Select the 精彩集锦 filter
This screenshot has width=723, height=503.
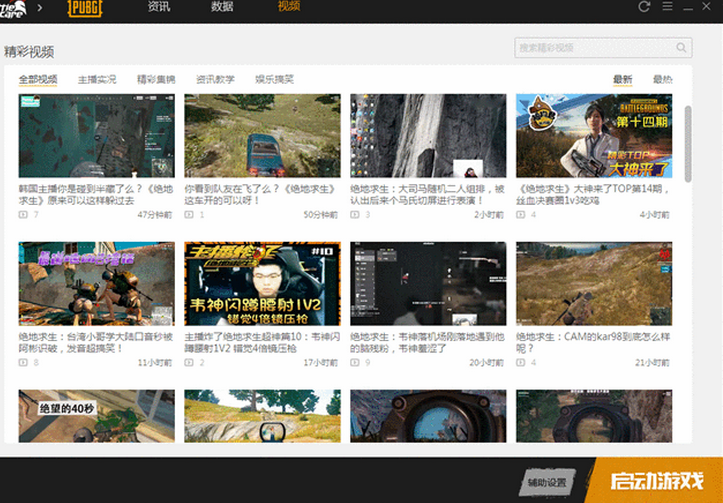156,79
